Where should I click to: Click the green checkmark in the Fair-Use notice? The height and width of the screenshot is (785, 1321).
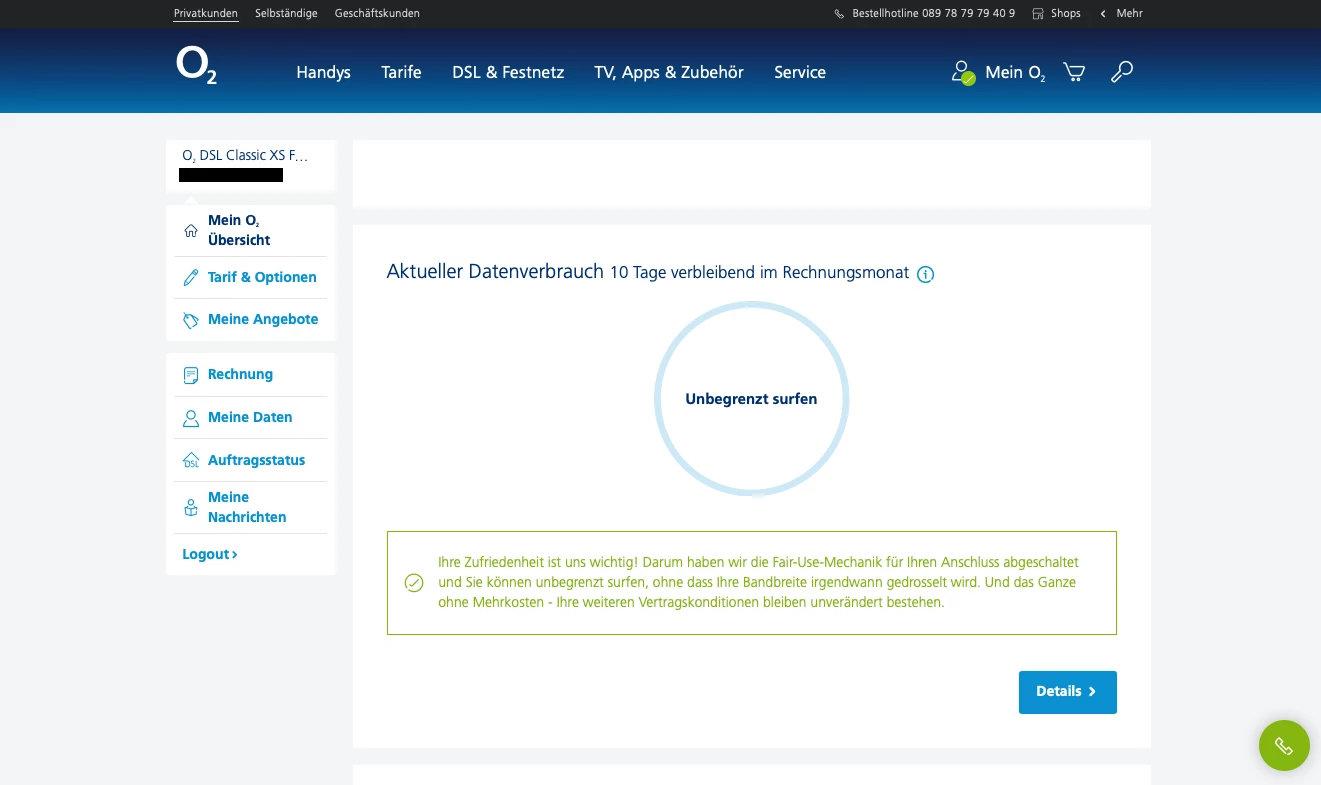click(x=414, y=583)
